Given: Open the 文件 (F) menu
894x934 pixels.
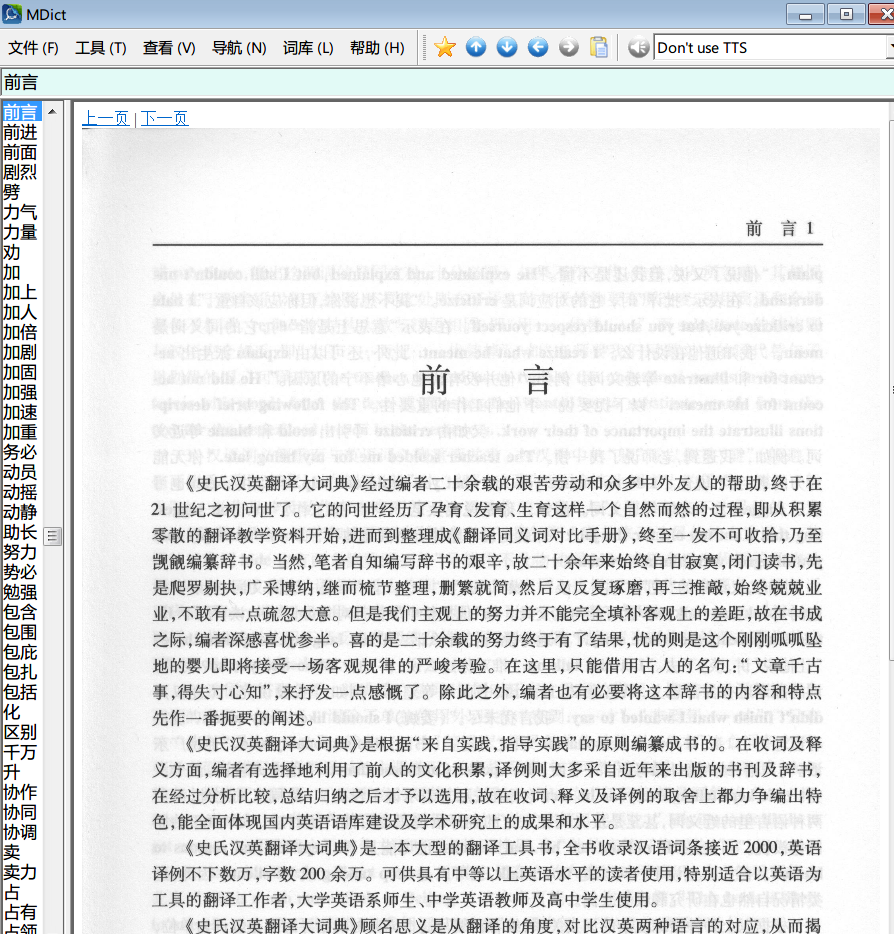Looking at the screenshot, I should click(33, 48).
